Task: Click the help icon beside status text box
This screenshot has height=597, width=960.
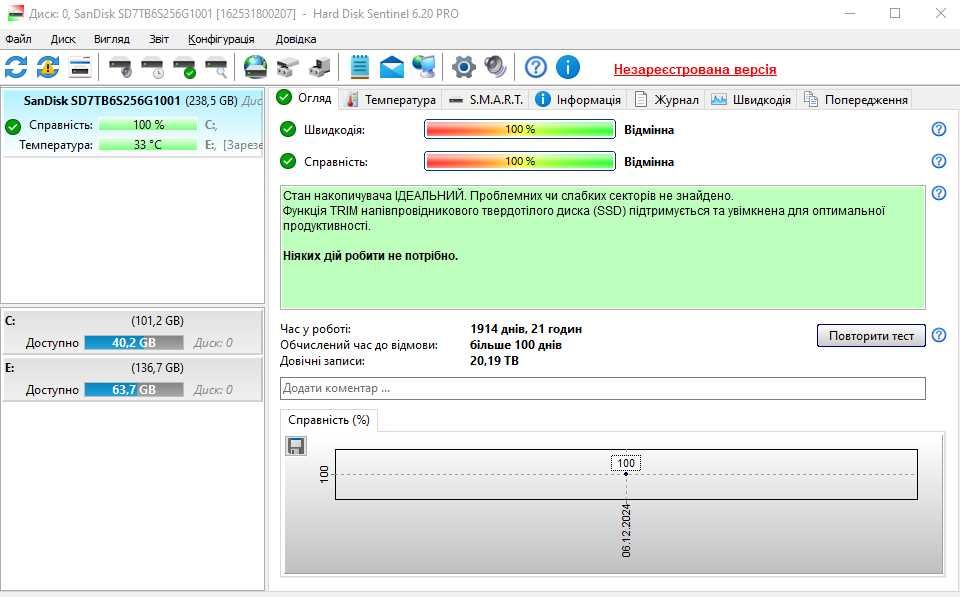Action: coord(939,193)
